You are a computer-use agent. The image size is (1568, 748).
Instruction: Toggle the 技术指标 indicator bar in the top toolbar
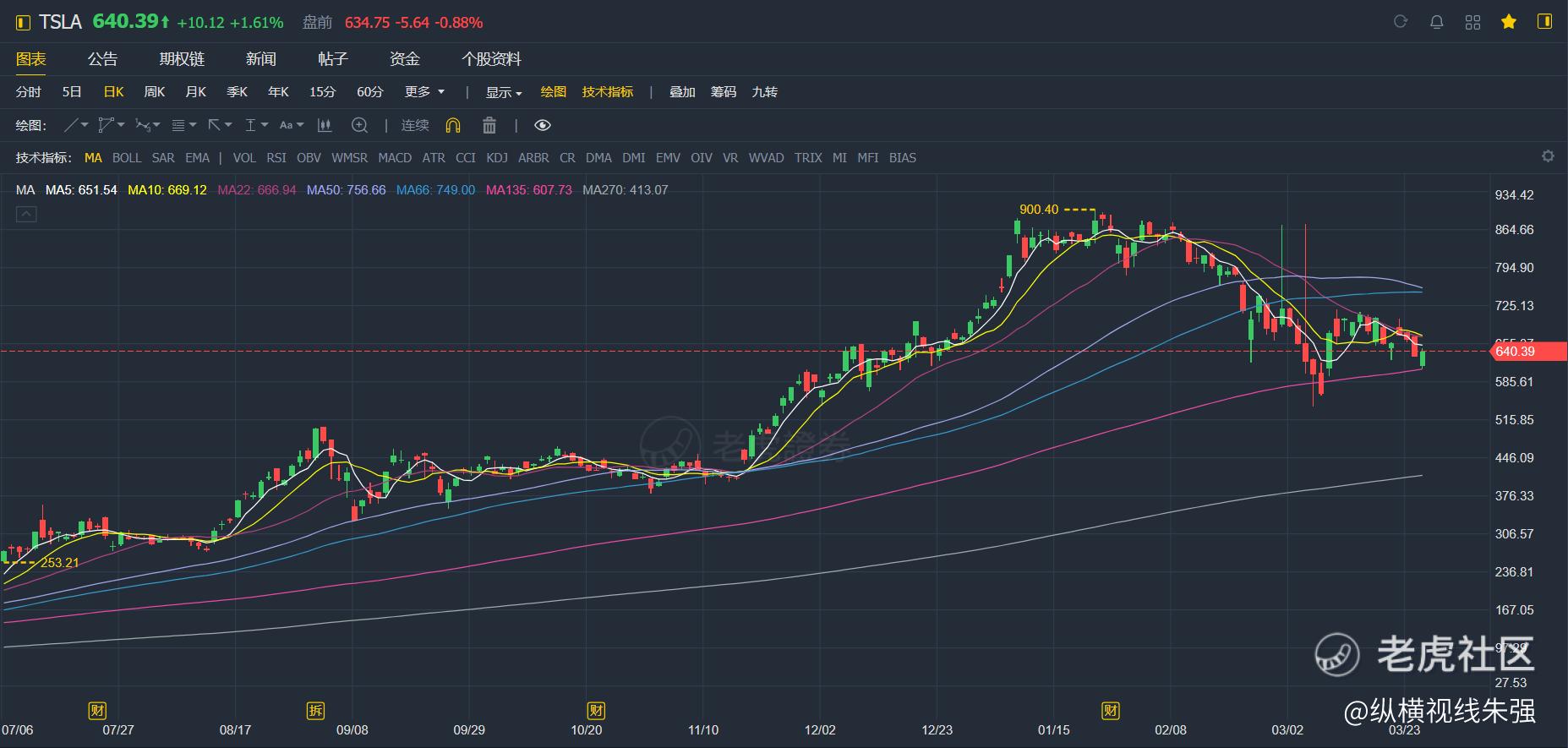608,91
